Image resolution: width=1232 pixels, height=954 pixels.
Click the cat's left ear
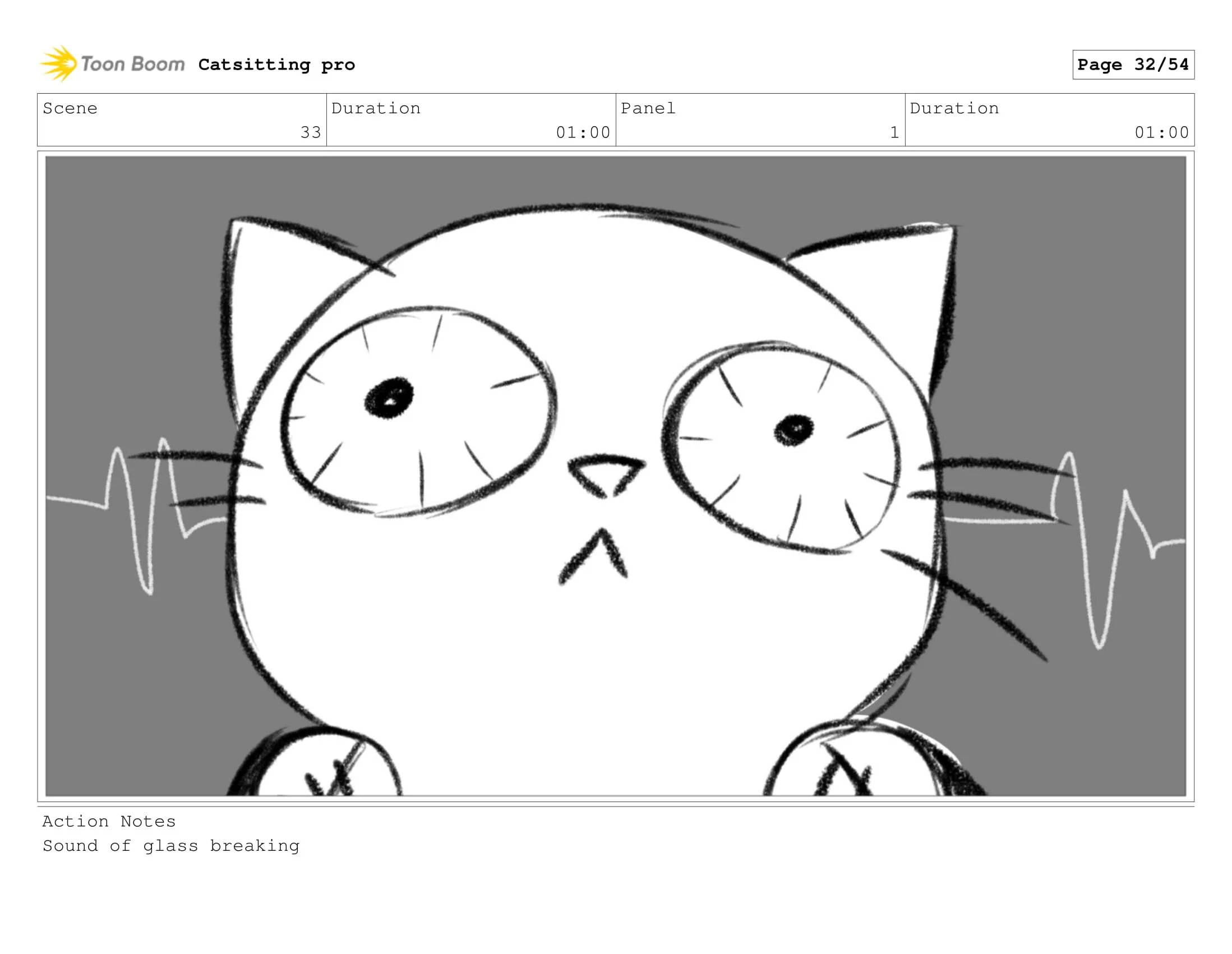[271, 282]
